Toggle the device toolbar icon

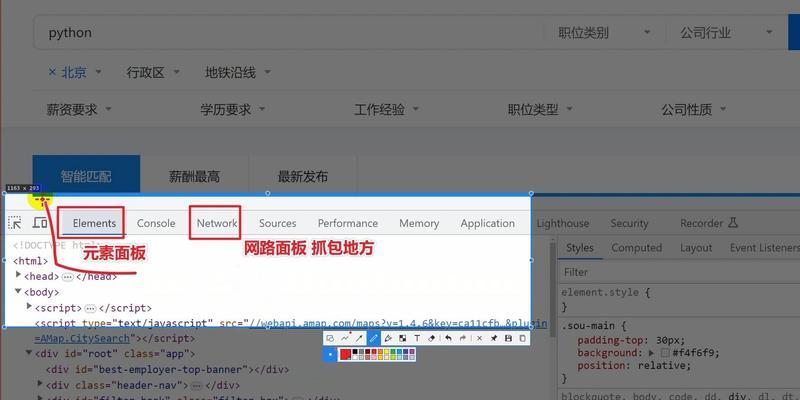coord(40,223)
